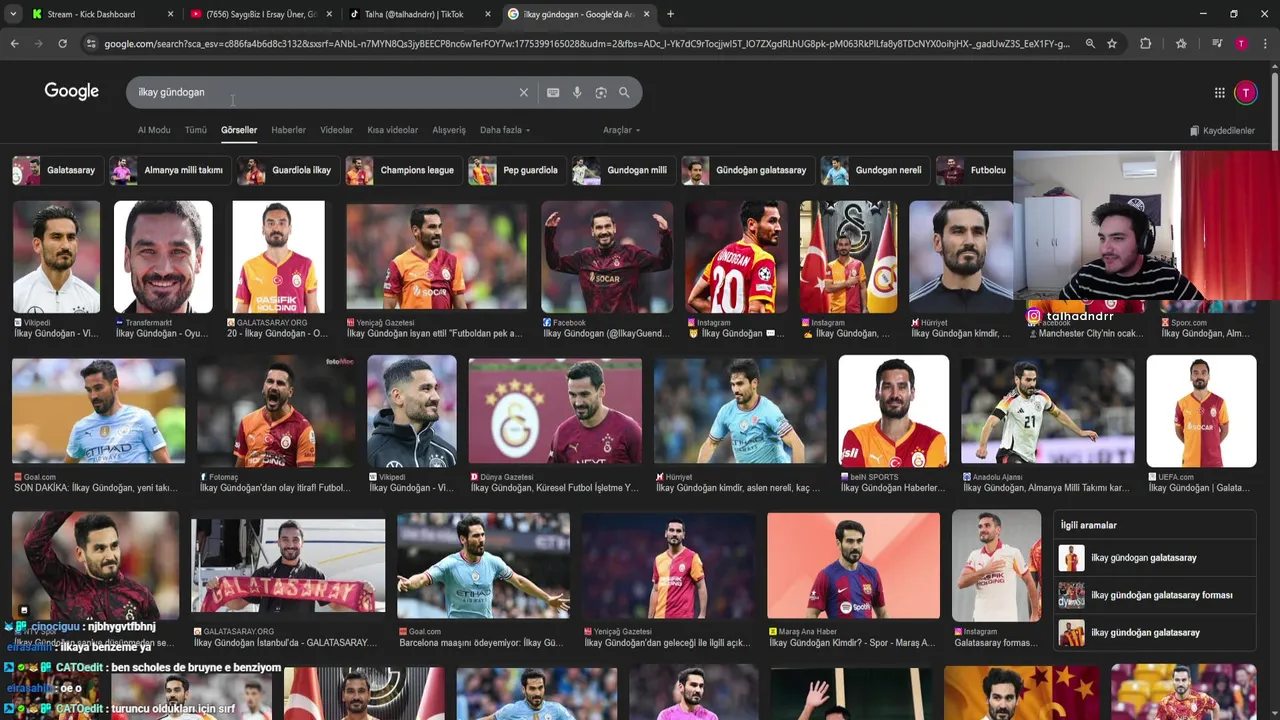Open the Anadolu Ajansı image result
The image size is (1280, 720).
(x=1047, y=411)
